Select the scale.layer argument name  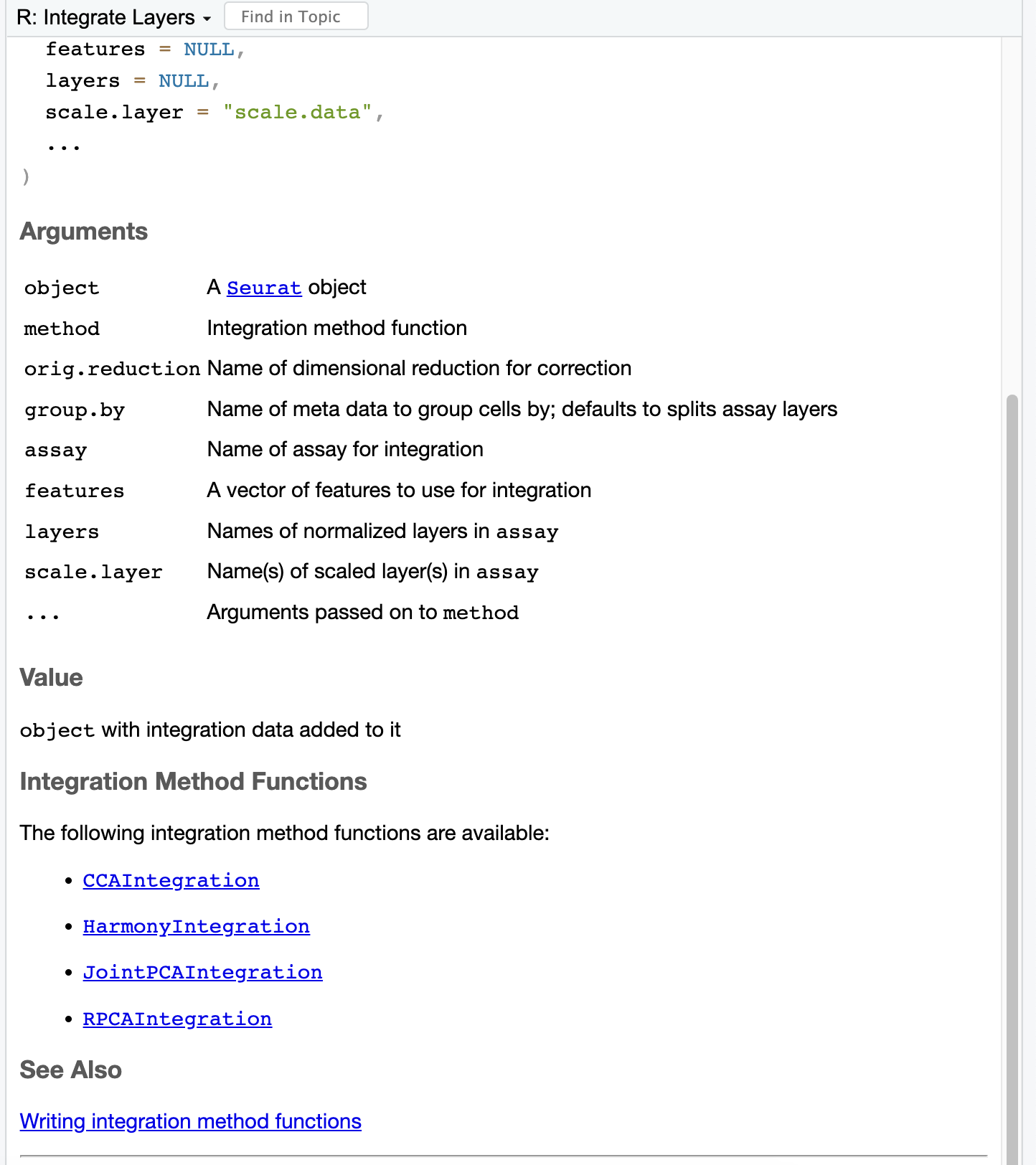tap(93, 572)
